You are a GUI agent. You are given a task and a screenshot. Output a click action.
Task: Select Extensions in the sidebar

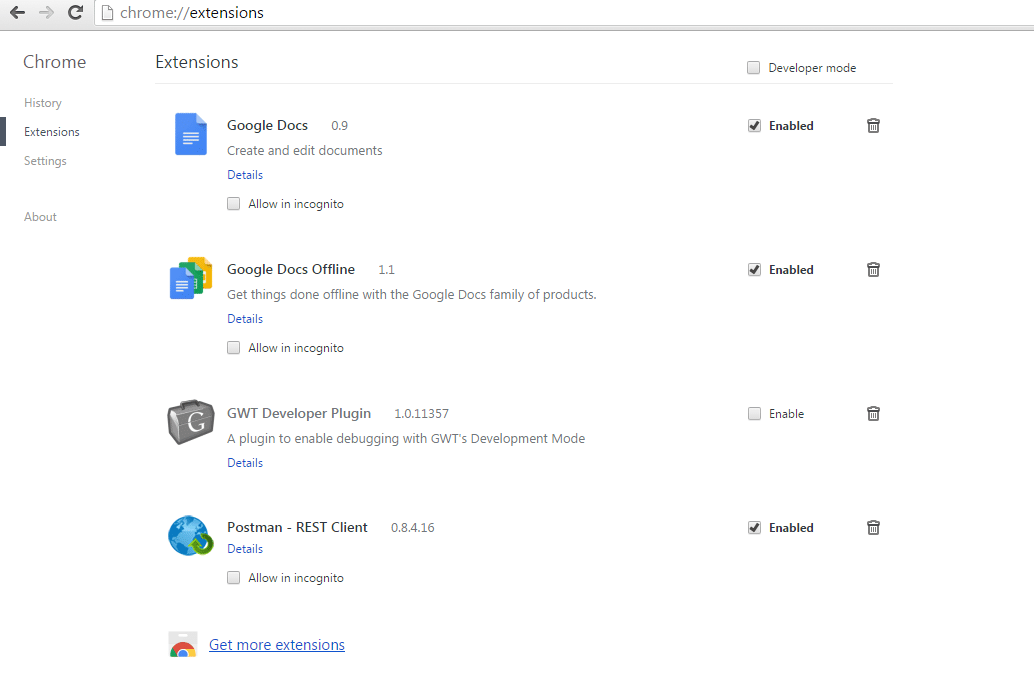(x=51, y=132)
